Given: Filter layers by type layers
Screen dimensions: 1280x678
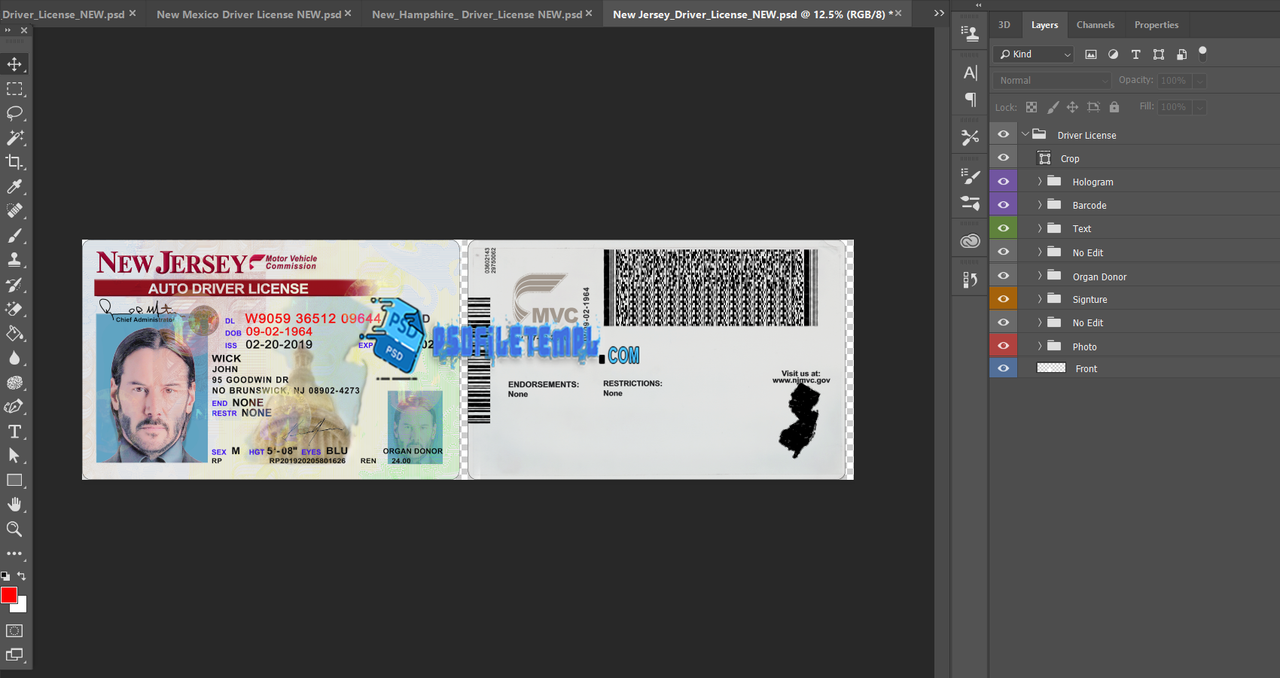Looking at the screenshot, I should click(x=1136, y=54).
